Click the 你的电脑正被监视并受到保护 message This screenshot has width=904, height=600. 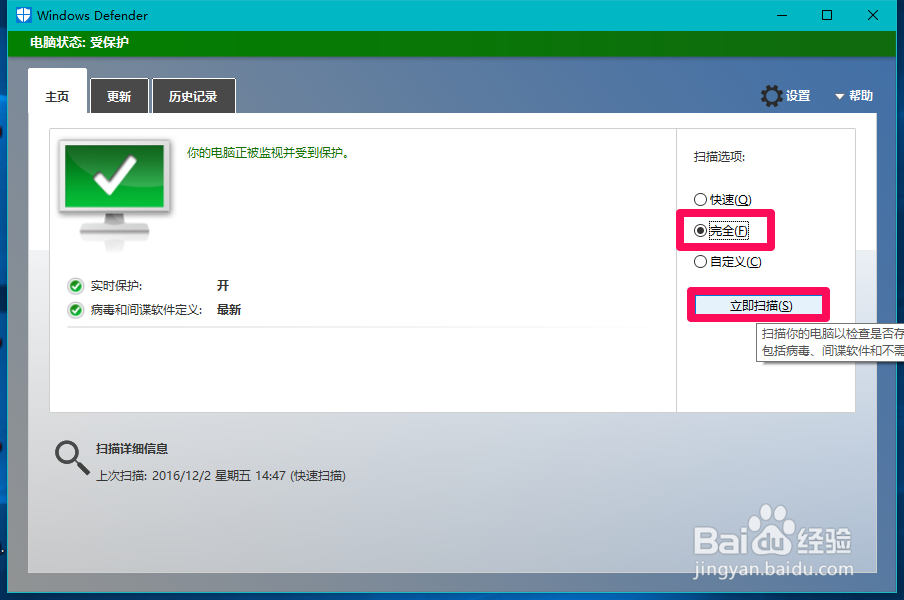click(268, 153)
